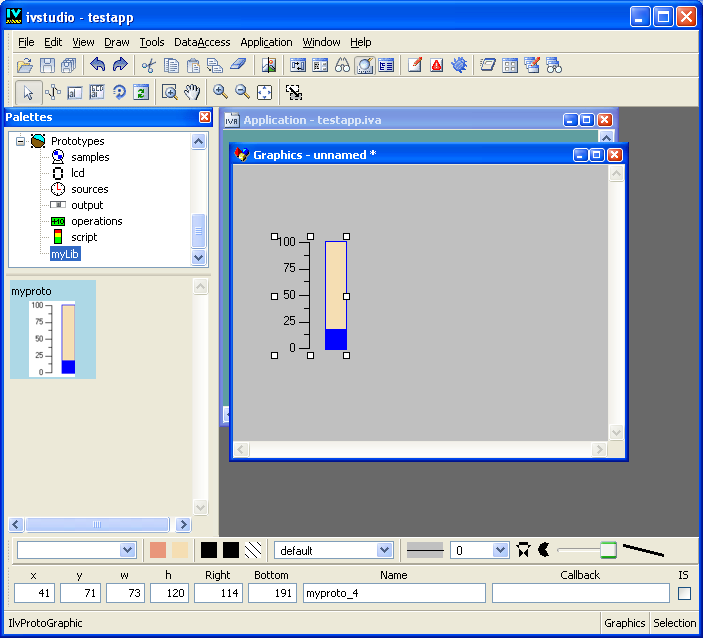Click the salmon foreground color swatch
This screenshot has width=703, height=638.
(x=158, y=550)
